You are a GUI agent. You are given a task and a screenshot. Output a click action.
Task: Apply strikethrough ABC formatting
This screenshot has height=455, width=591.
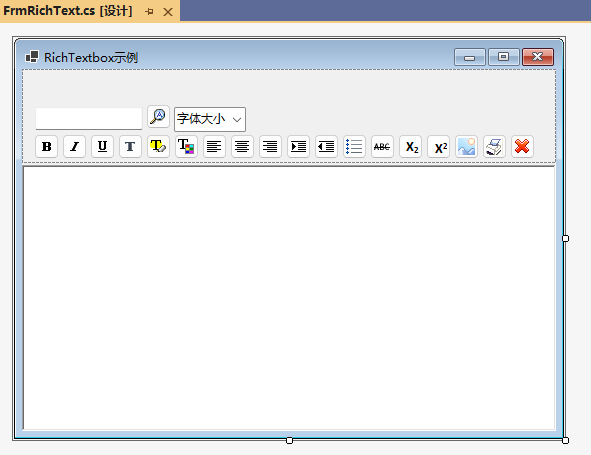pos(382,147)
